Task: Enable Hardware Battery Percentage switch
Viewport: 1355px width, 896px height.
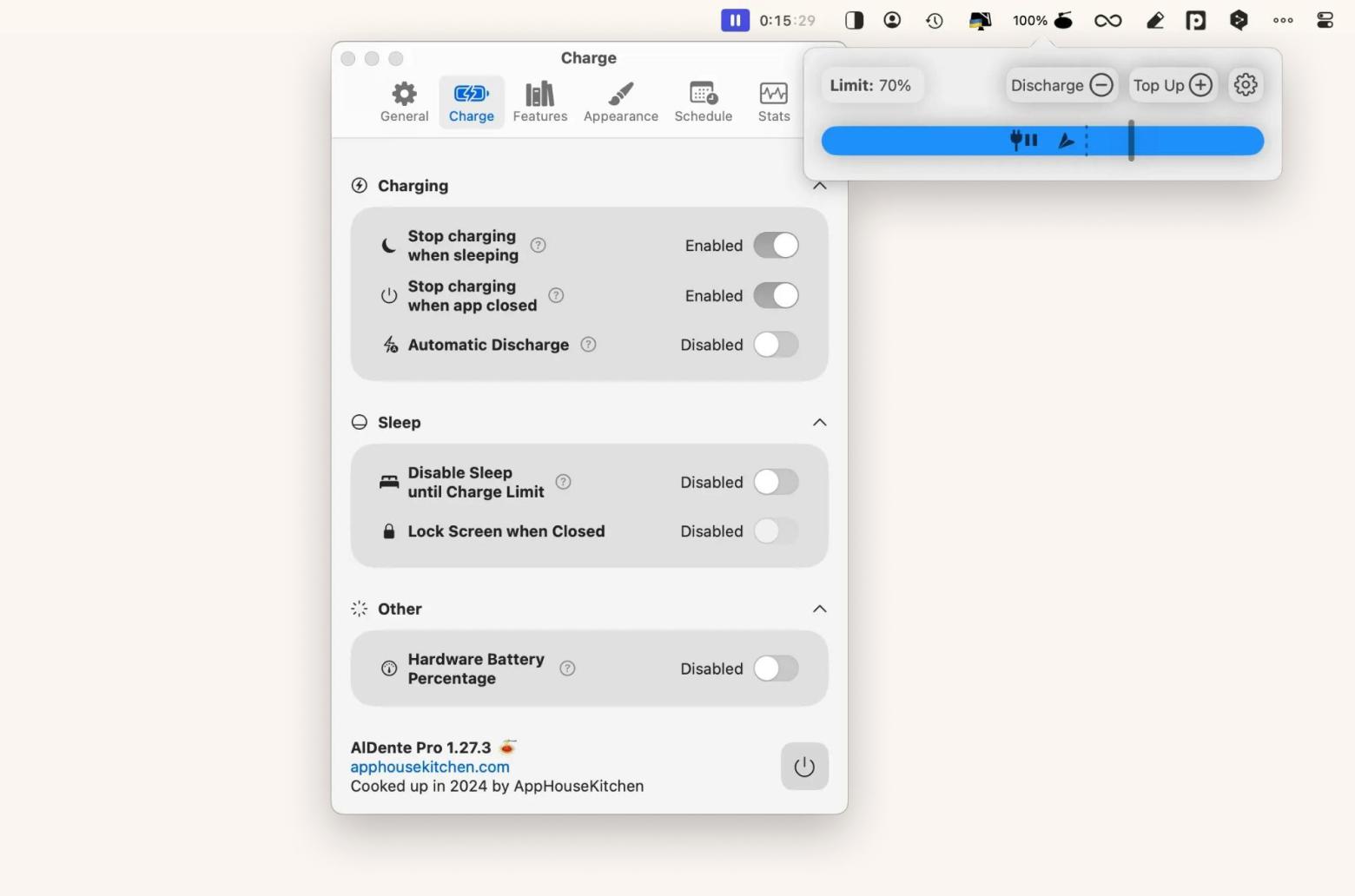Action: pos(776,669)
